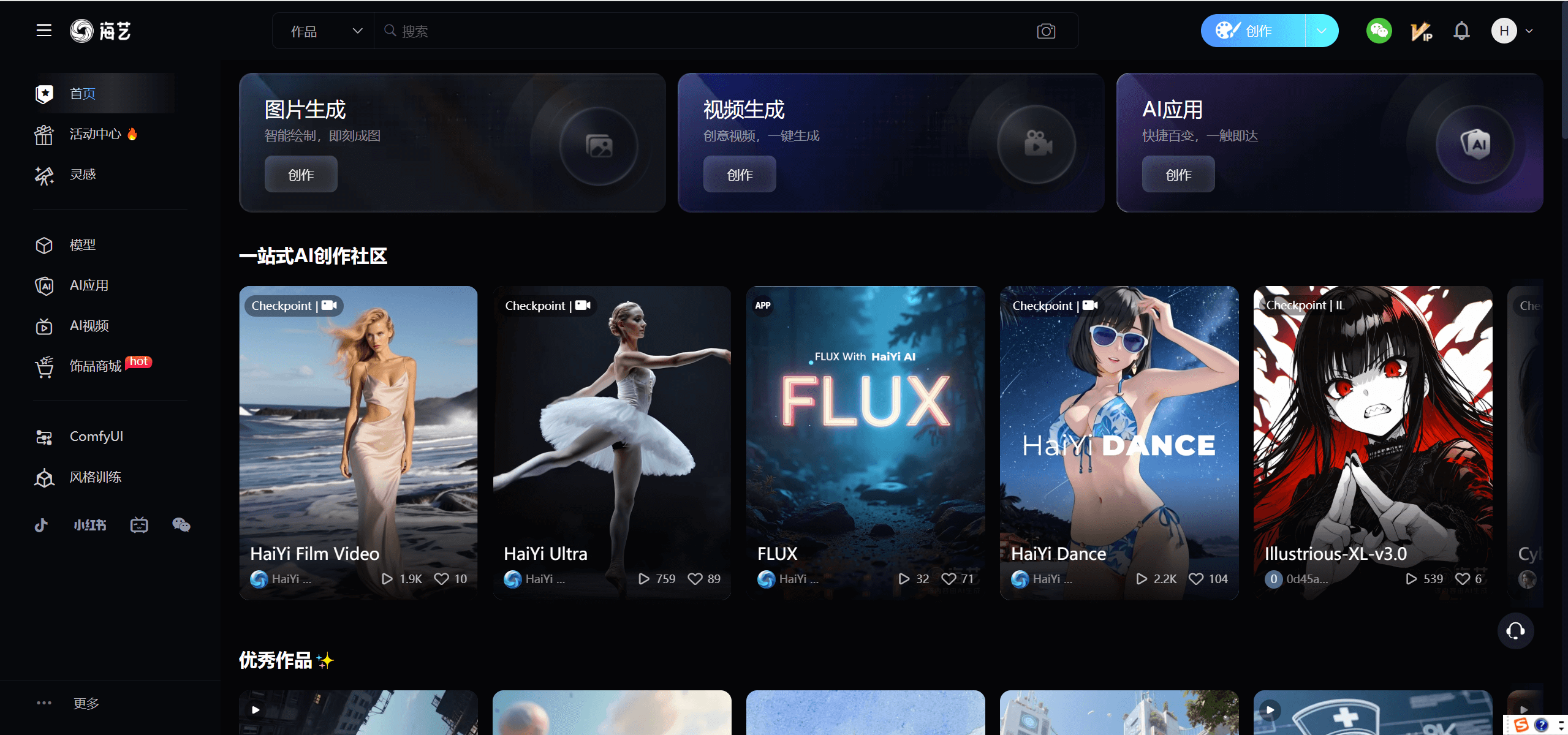Open customer support headset button
Viewport: 1568px width, 735px height.
click(1515, 630)
